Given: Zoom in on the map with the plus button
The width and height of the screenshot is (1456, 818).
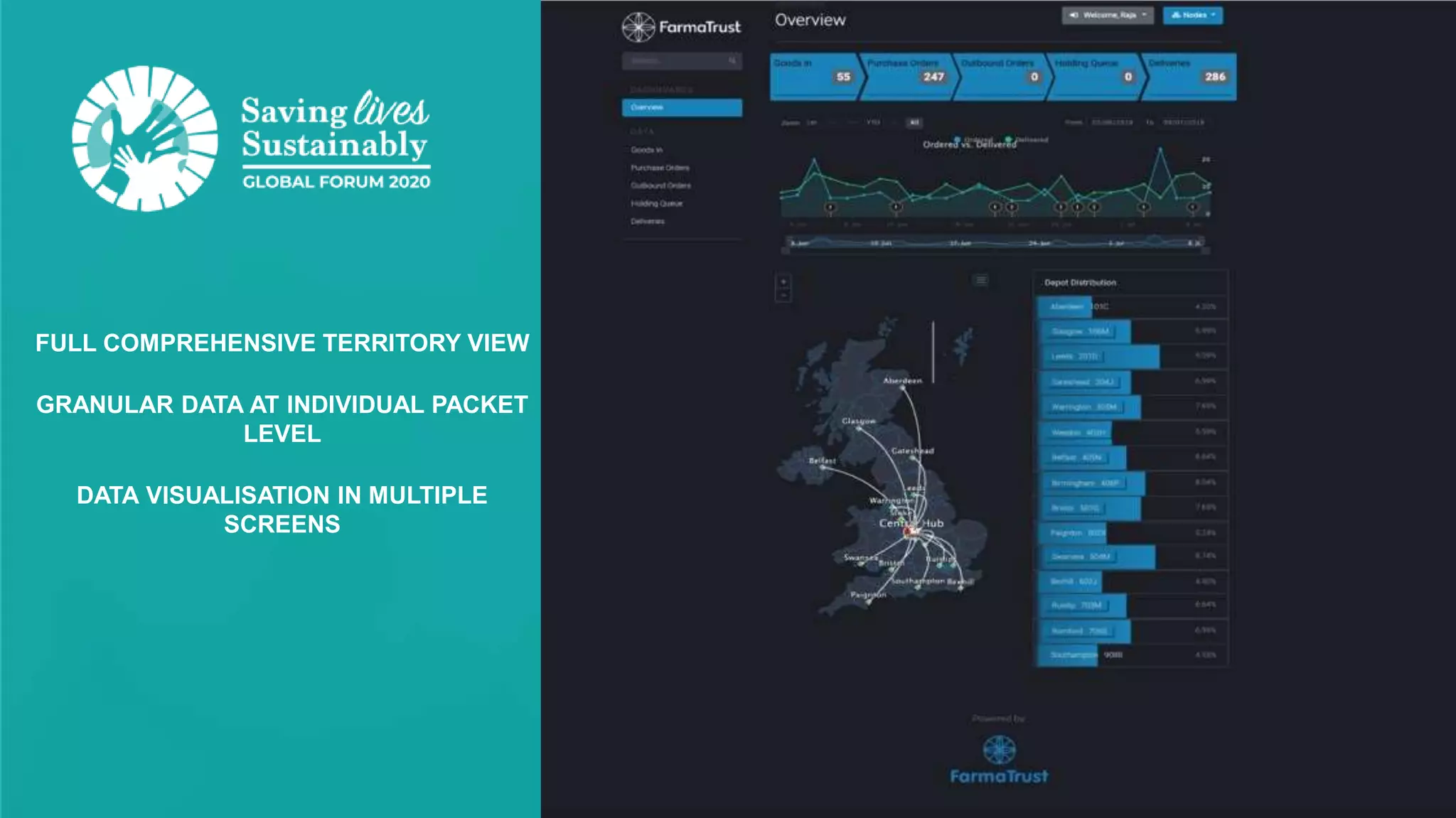Looking at the screenshot, I should 783,282.
